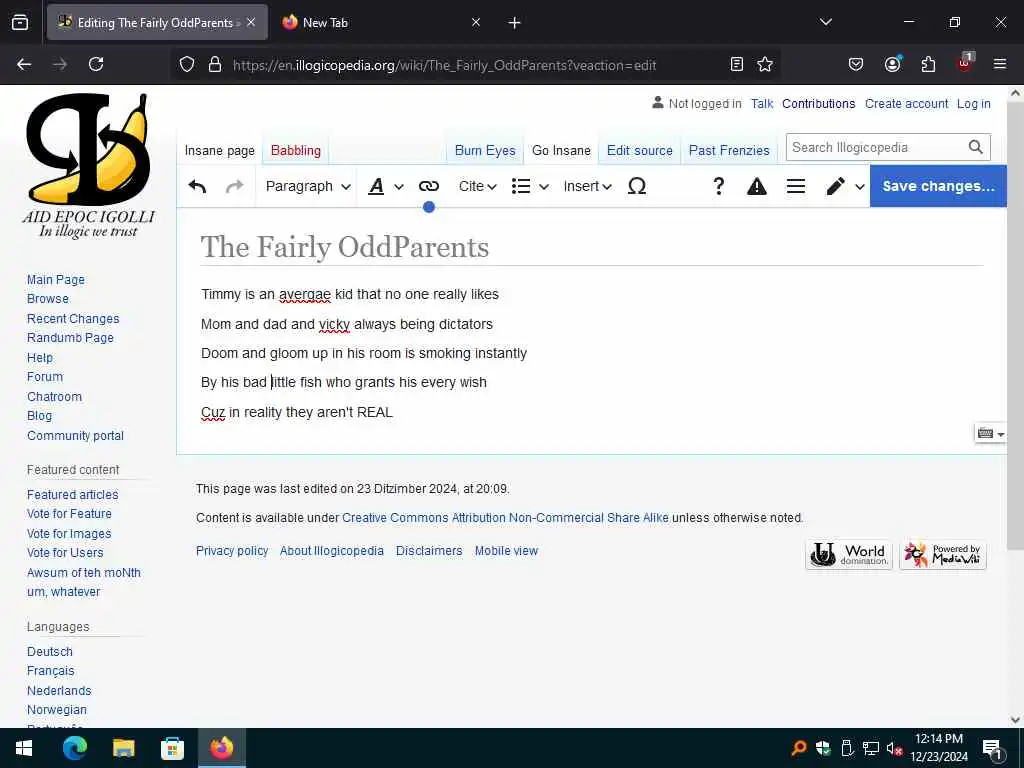This screenshot has width=1024, height=768.
Task: Open the Cite dropdown
Action: (477, 186)
